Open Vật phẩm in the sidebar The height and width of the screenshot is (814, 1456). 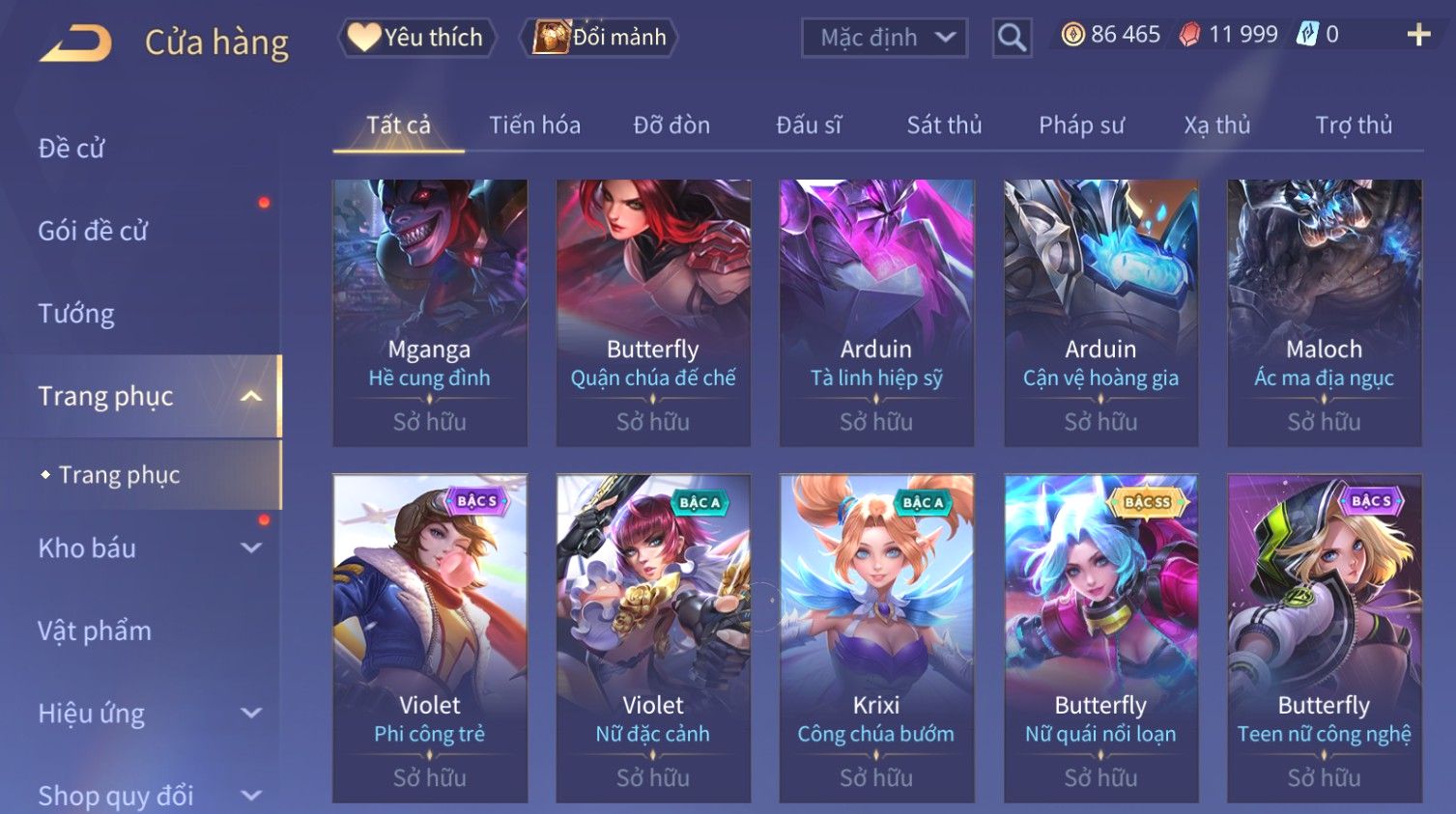pos(95,632)
